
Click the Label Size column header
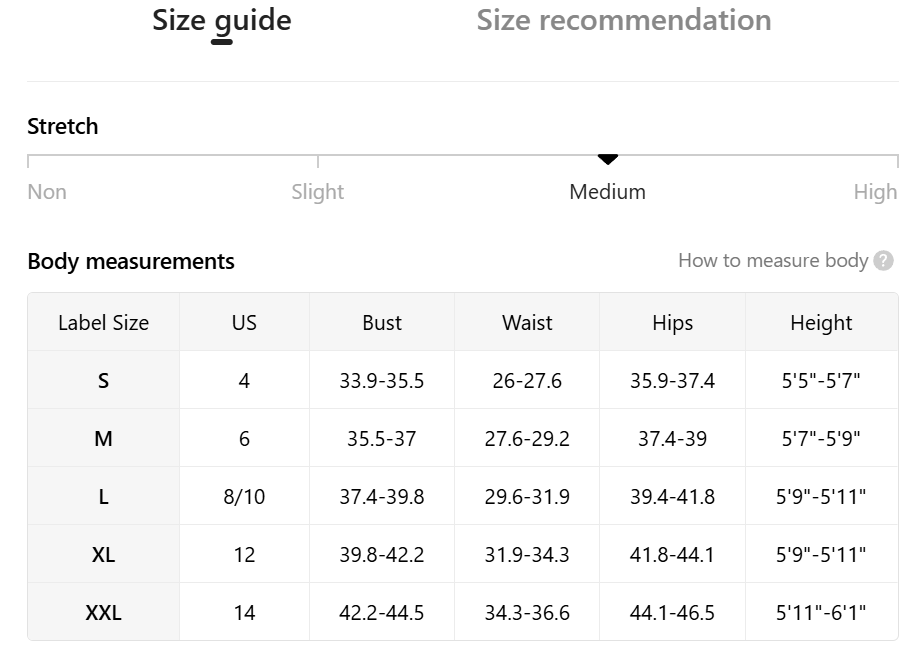[x=103, y=323]
